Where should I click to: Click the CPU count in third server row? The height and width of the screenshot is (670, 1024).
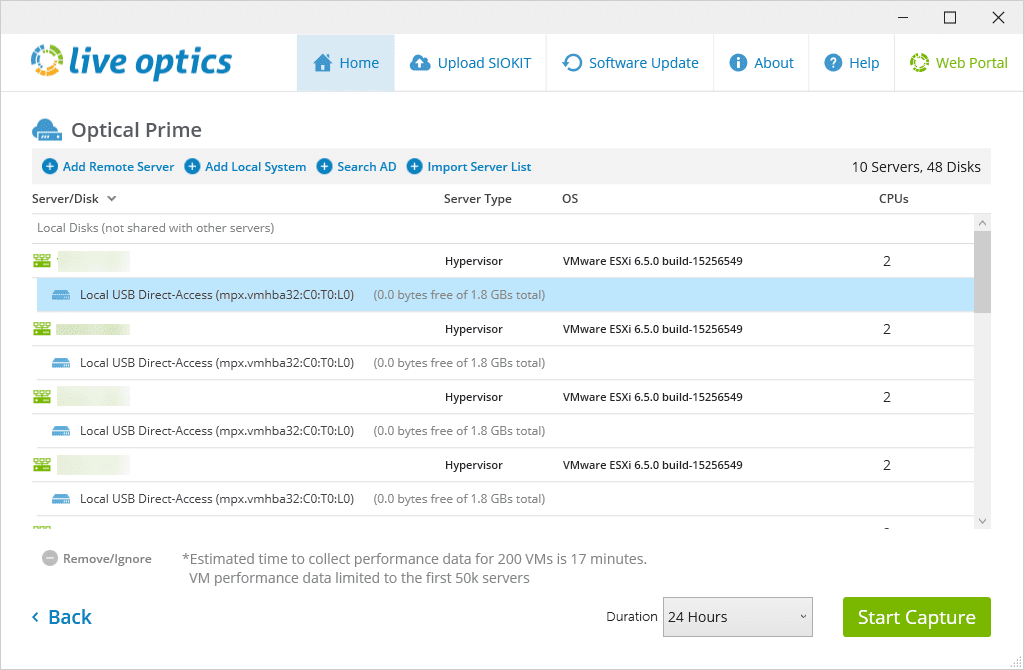click(x=887, y=397)
